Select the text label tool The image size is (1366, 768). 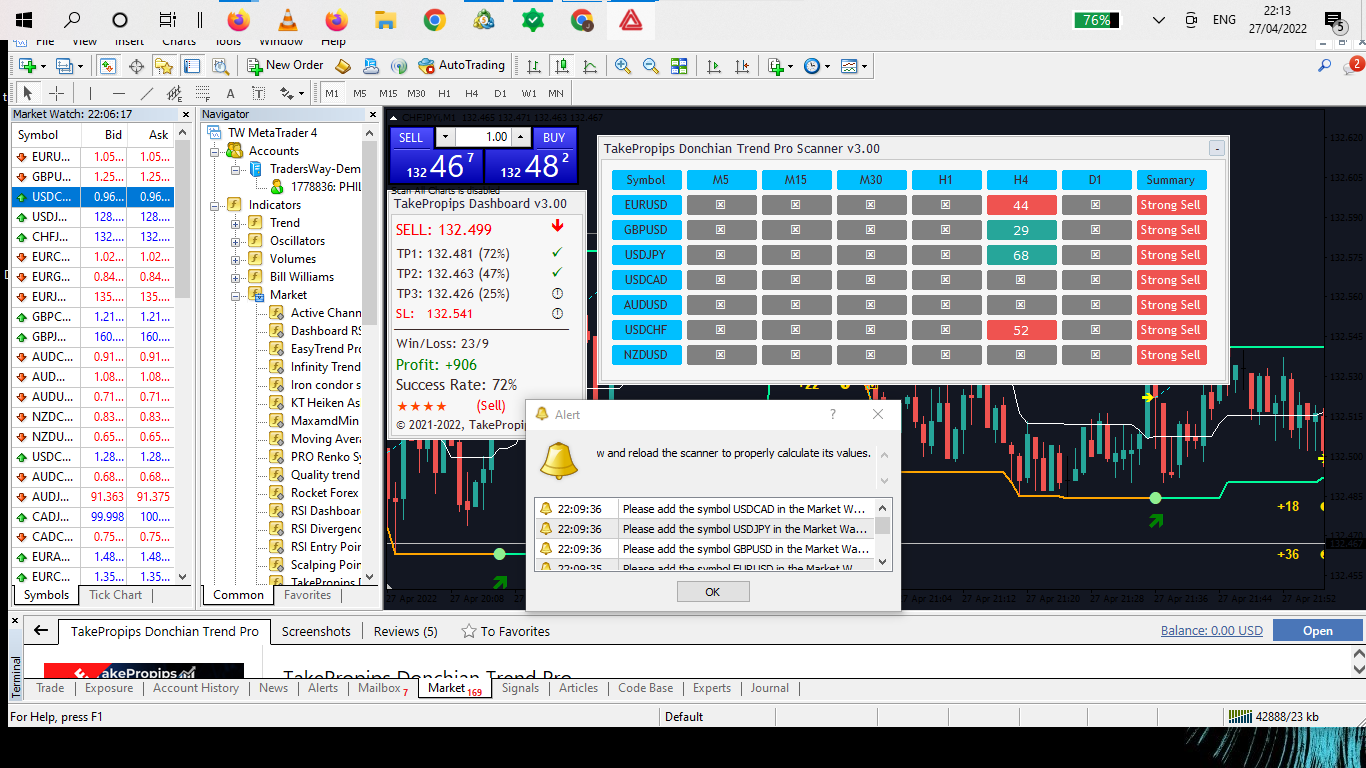pyautogui.click(x=258, y=93)
